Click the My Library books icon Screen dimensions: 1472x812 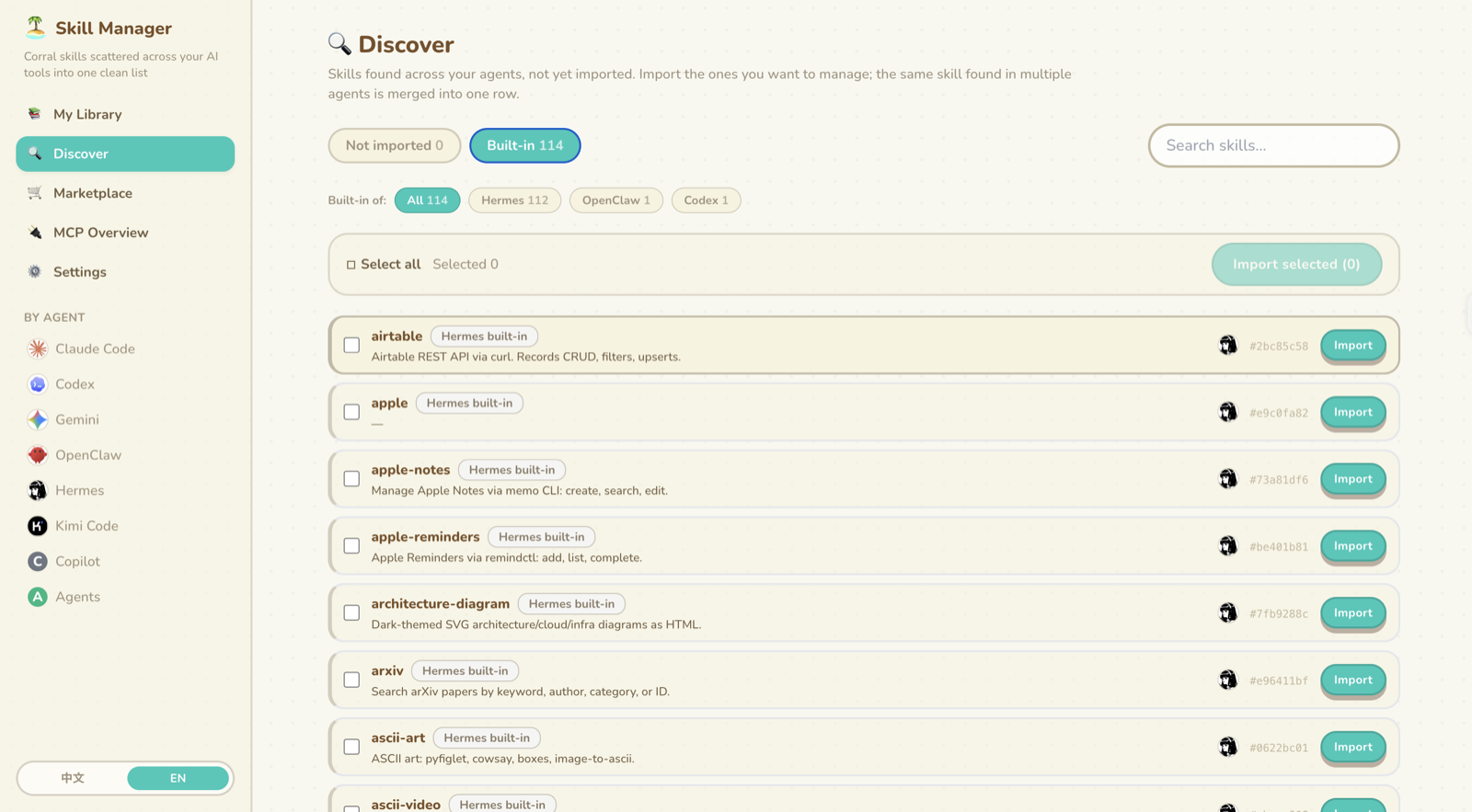(34, 114)
